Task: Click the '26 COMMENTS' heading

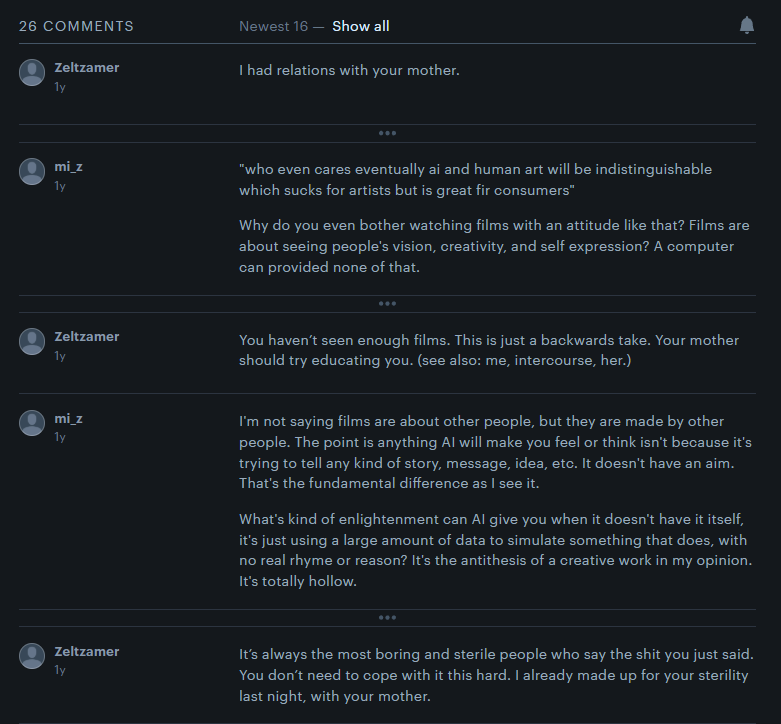Action: click(76, 26)
